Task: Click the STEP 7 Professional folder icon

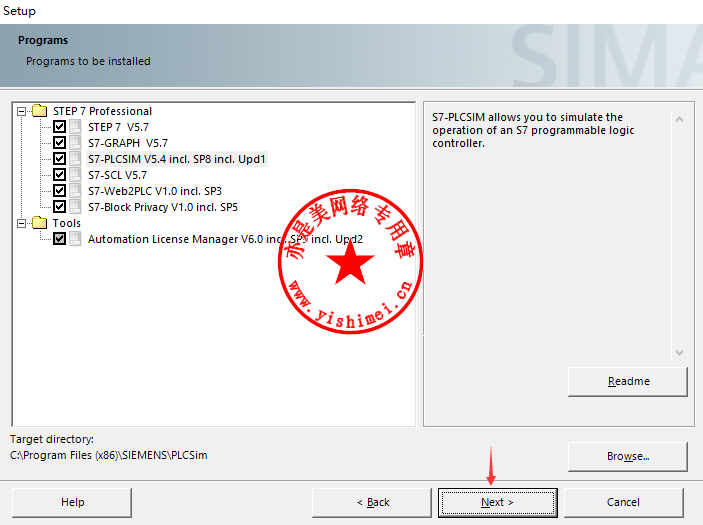Action: [39, 110]
